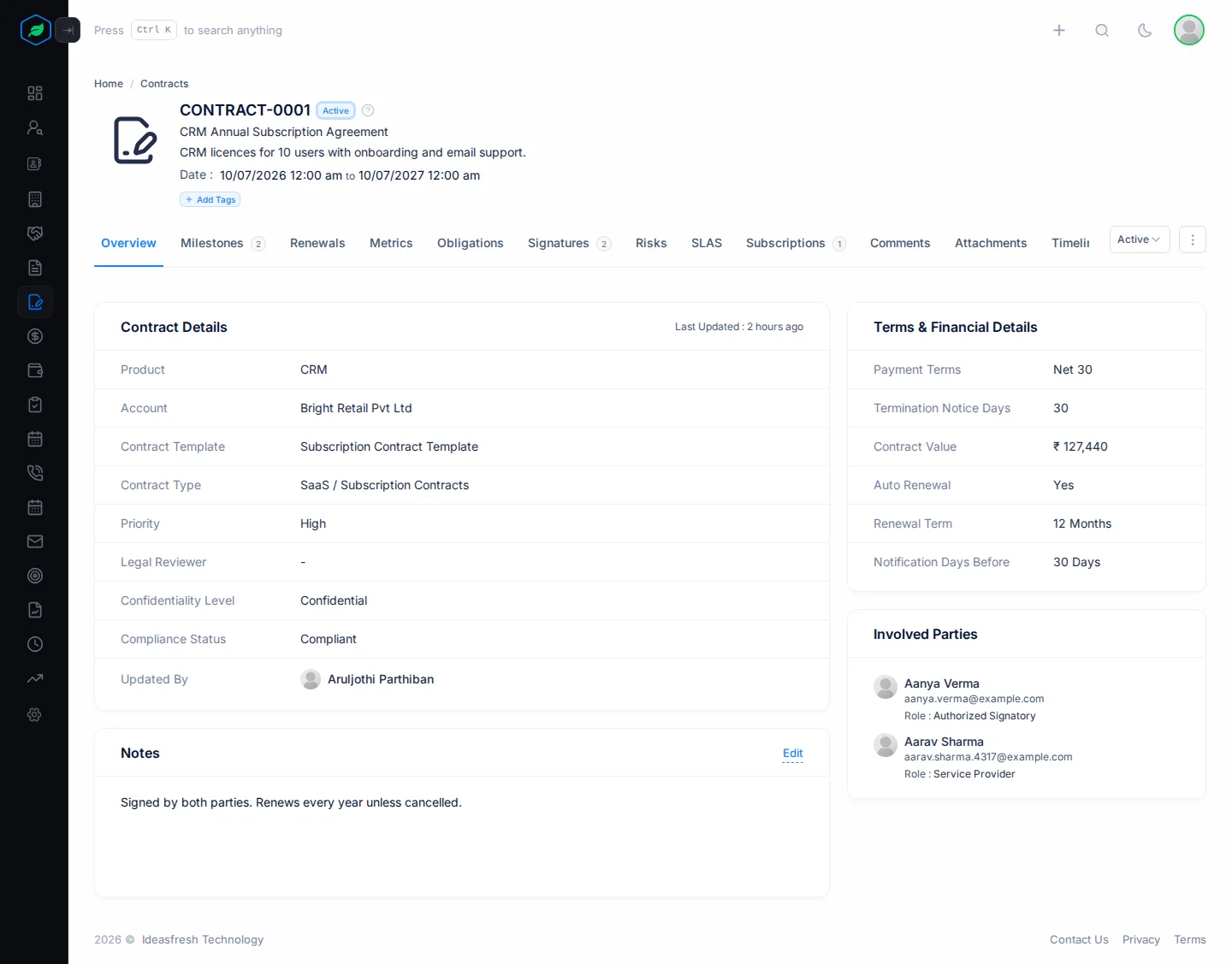Open the settings gear in sidebar
The height and width of the screenshot is (964, 1232).
point(35,714)
